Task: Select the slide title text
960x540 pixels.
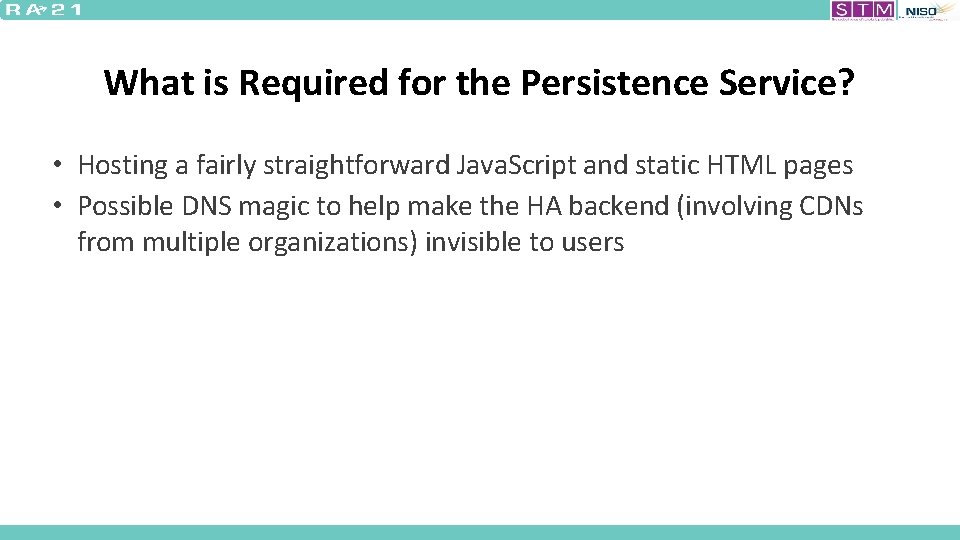Action: pyautogui.click(x=479, y=82)
